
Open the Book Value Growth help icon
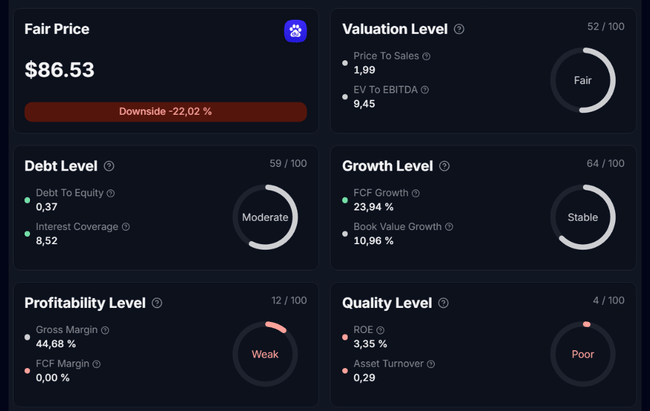(x=449, y=227)
